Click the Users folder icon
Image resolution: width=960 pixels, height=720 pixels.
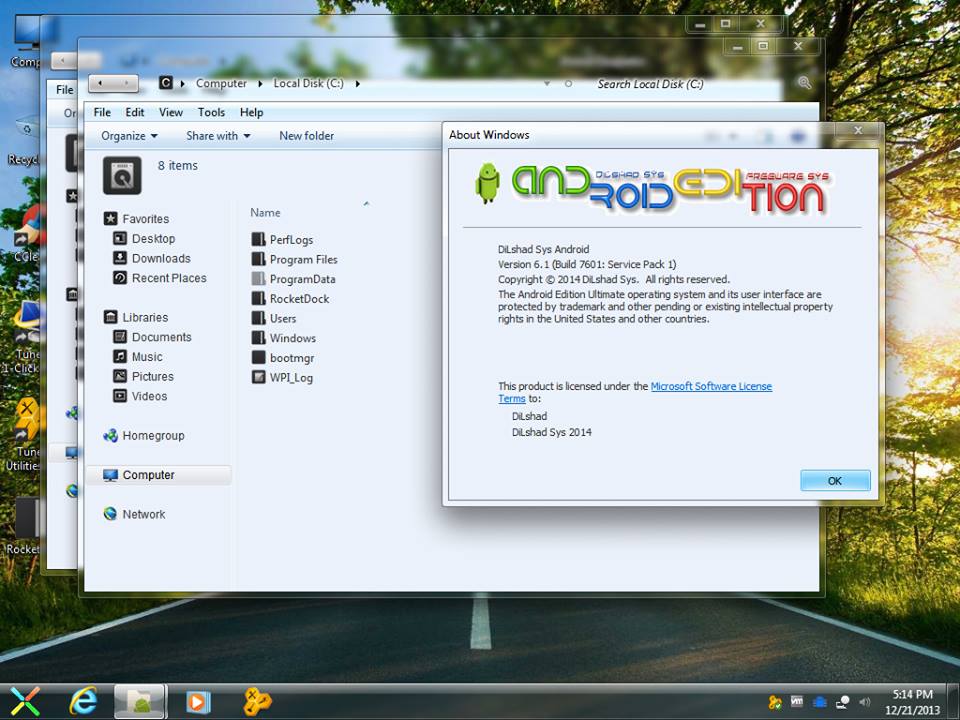click(258, 318)
